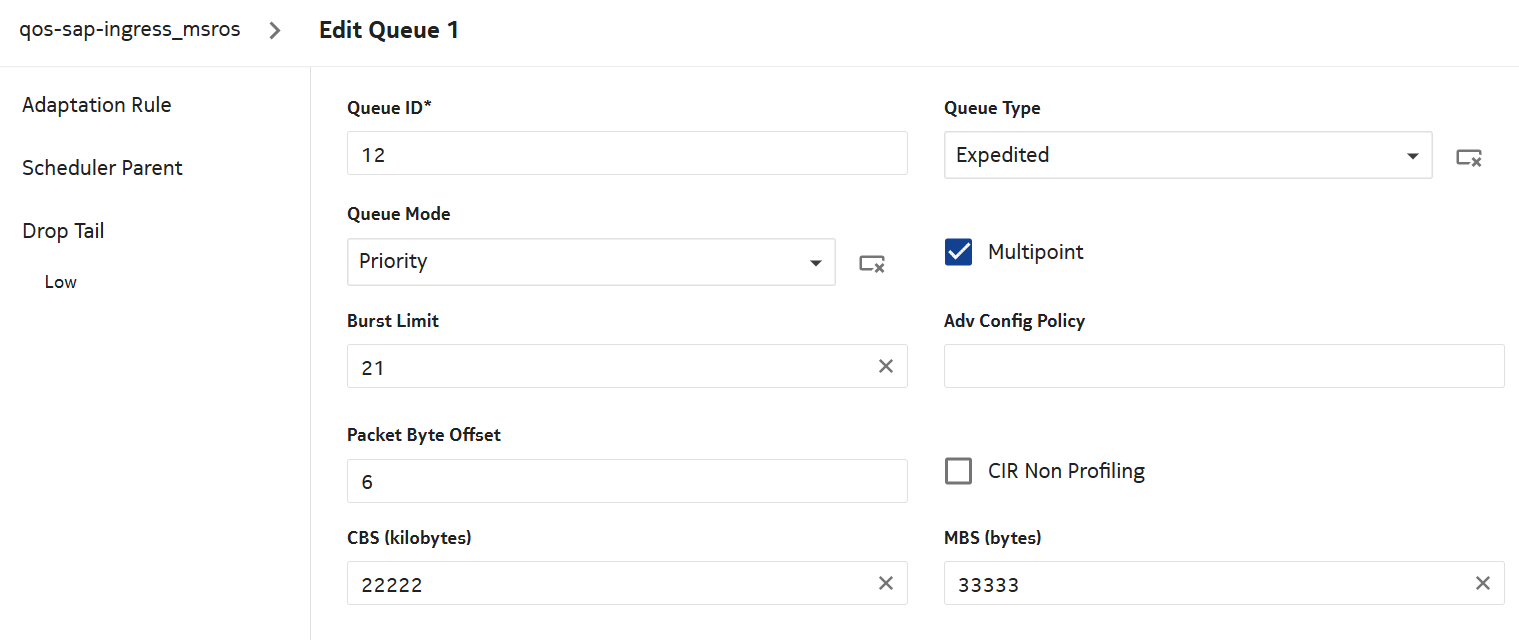
Task: Enable the CIR Non Profiling checkbox
Action: pos(958,471)
